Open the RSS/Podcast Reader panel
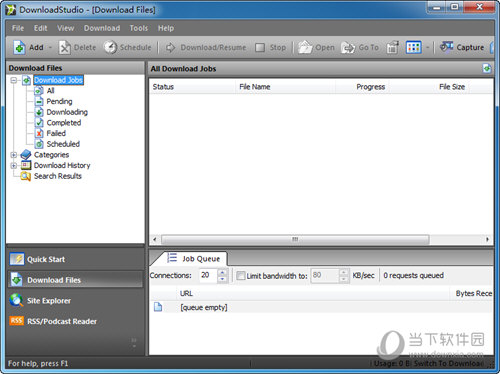This screenshot has height=374, width=500. (76, 321)
